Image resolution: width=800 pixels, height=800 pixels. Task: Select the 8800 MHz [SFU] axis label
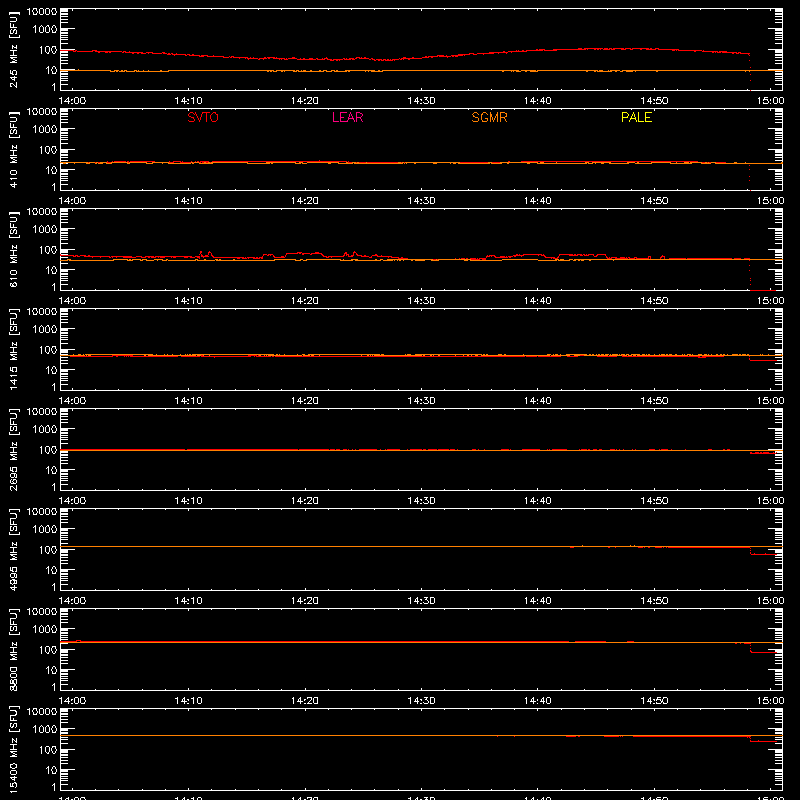(x=13, y=650)
